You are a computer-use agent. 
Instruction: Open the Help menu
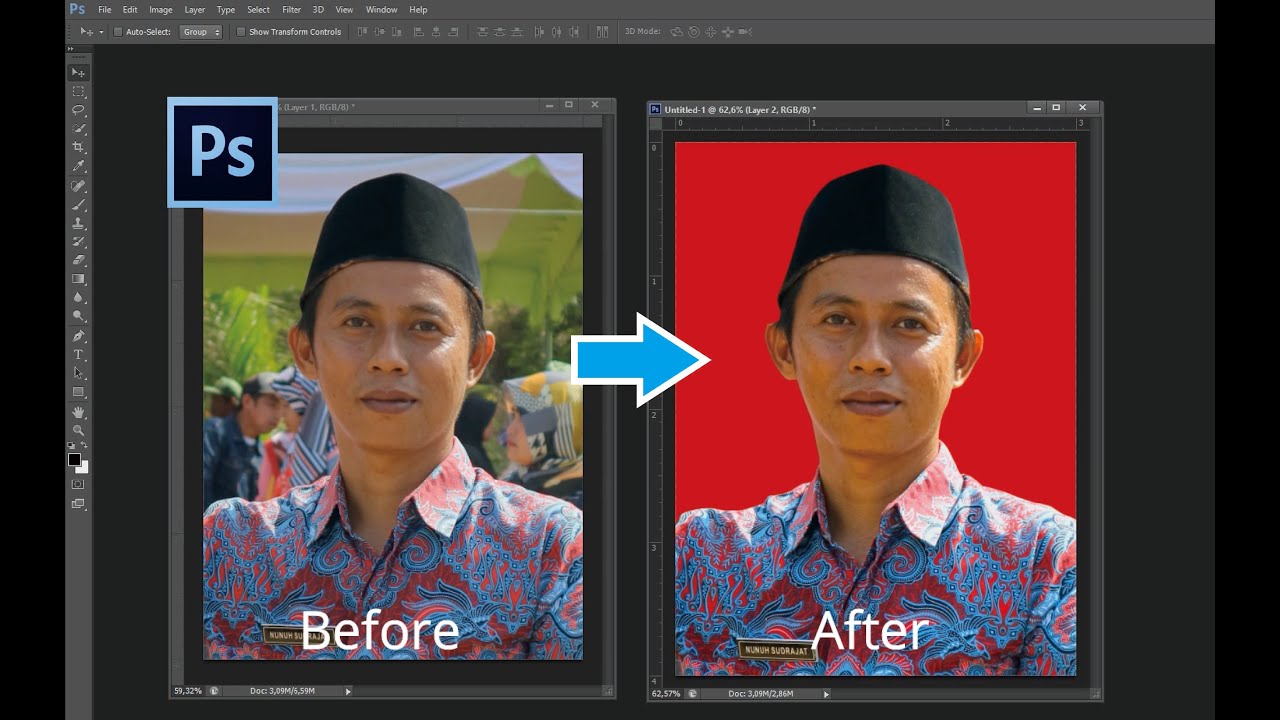(x=419, y=10)
